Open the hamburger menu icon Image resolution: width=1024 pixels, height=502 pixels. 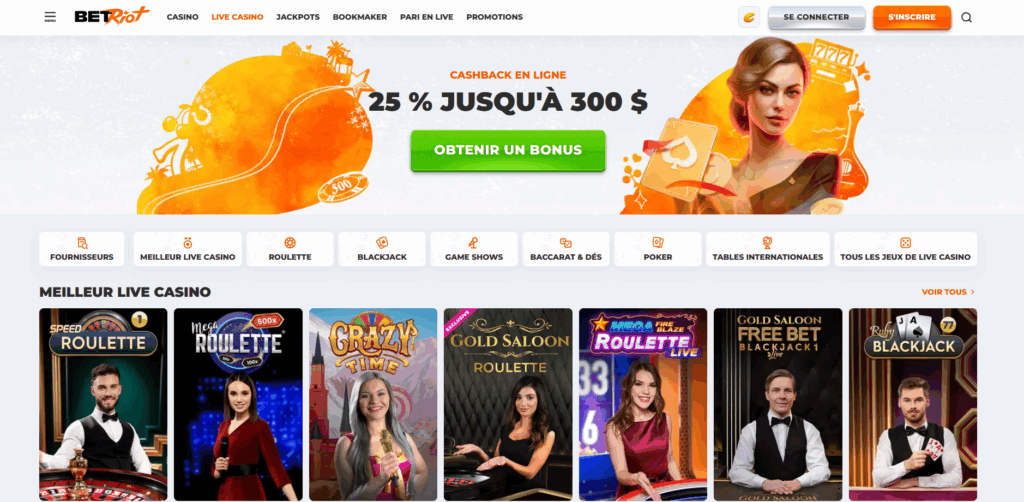[x=50, y=17]
